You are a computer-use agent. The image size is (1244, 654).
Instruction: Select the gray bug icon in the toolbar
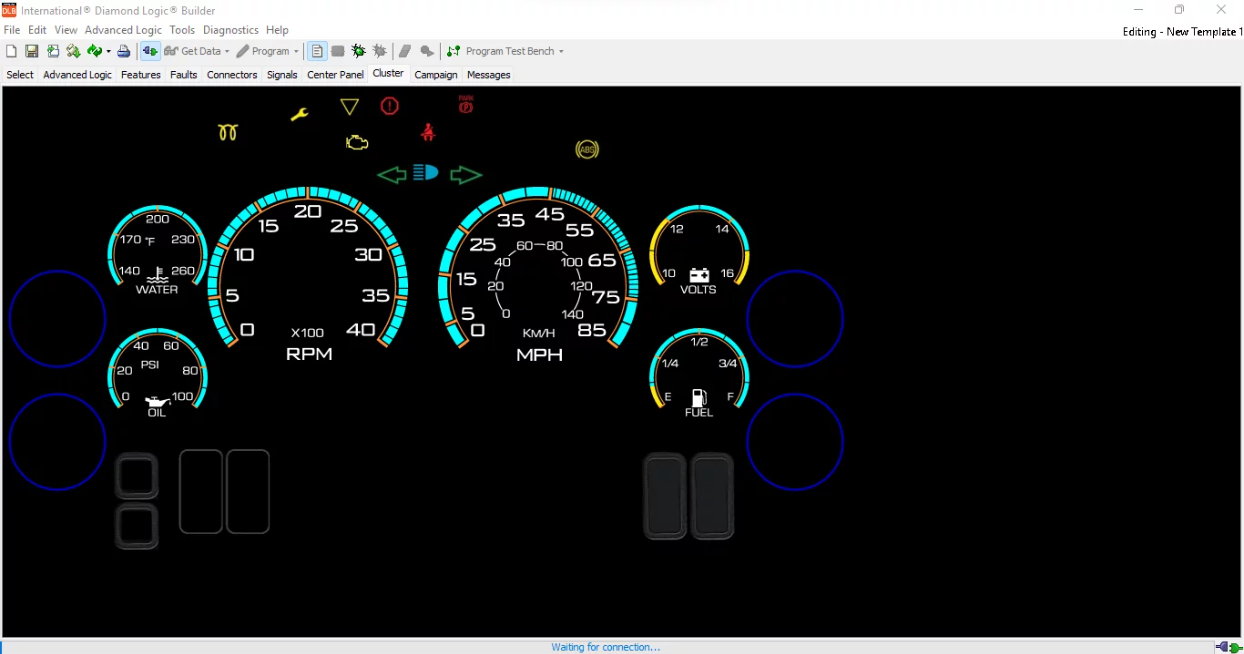click(x=379, y=50)
